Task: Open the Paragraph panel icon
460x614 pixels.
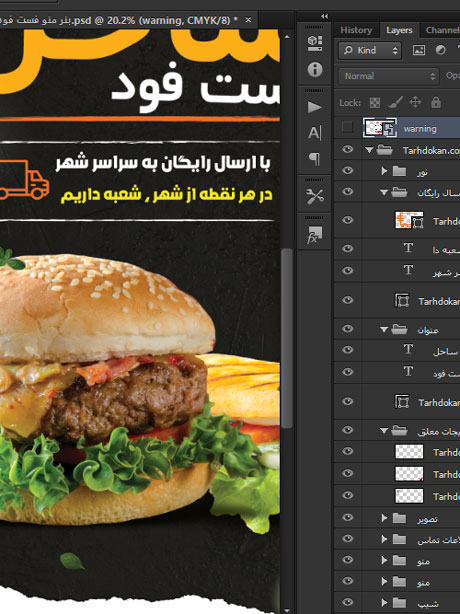Action: click(315, 159)
